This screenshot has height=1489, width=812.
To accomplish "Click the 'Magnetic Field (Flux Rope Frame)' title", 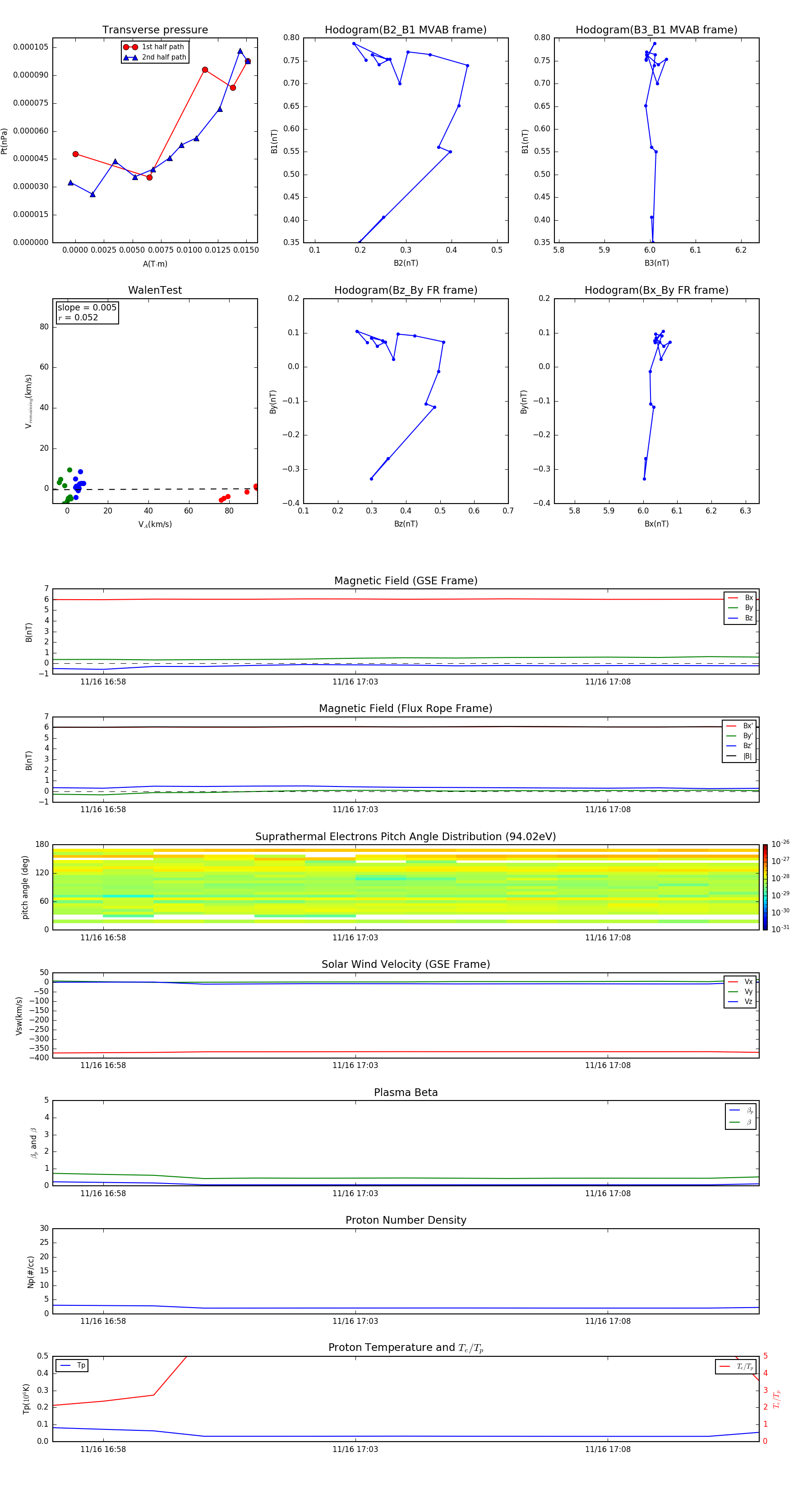I will pyautogui.click(x=406, y=708).
